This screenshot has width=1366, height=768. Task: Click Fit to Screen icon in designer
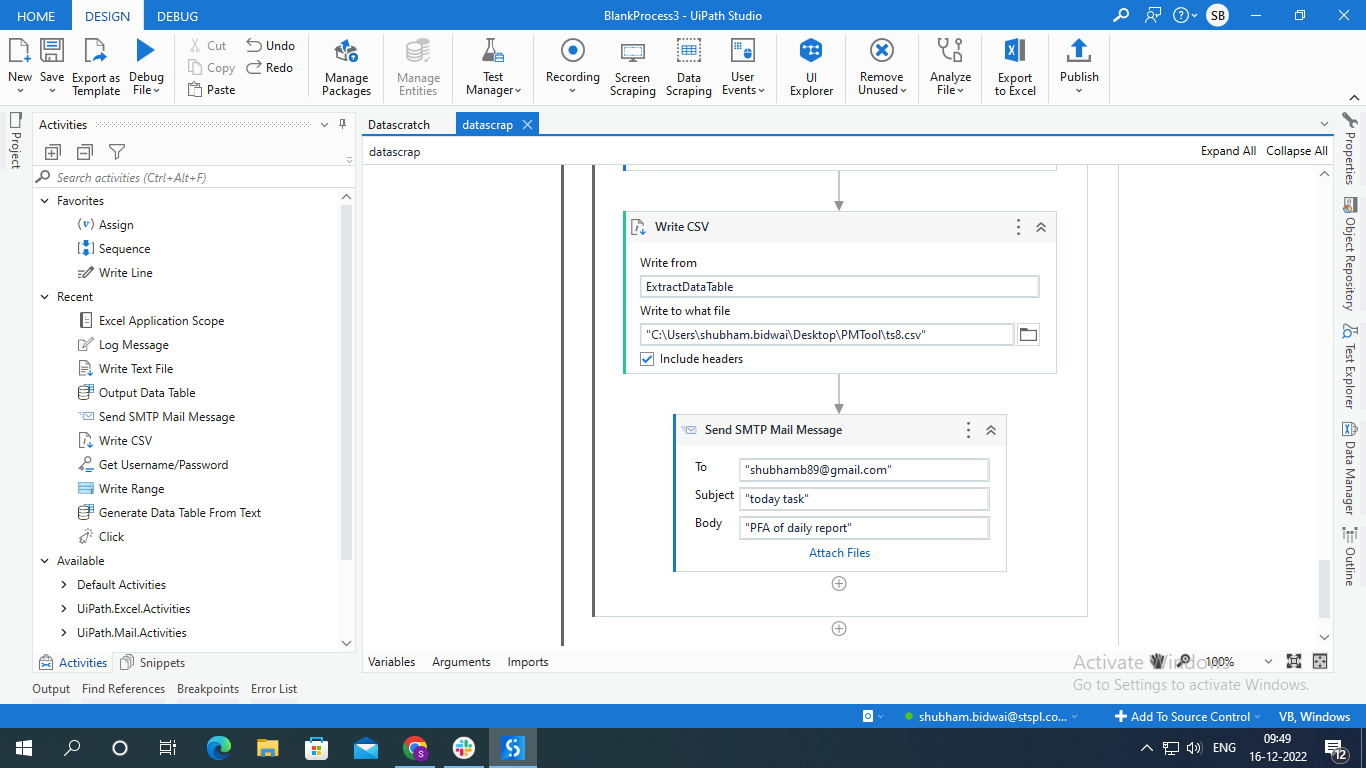click(1294, 661)
